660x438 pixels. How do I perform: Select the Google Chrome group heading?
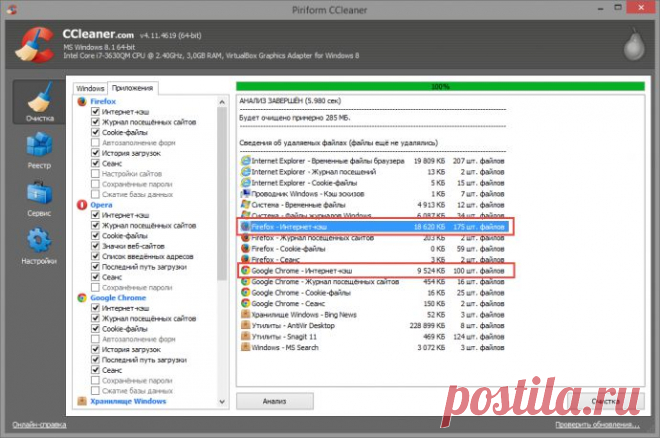click(x=118, y=298)
